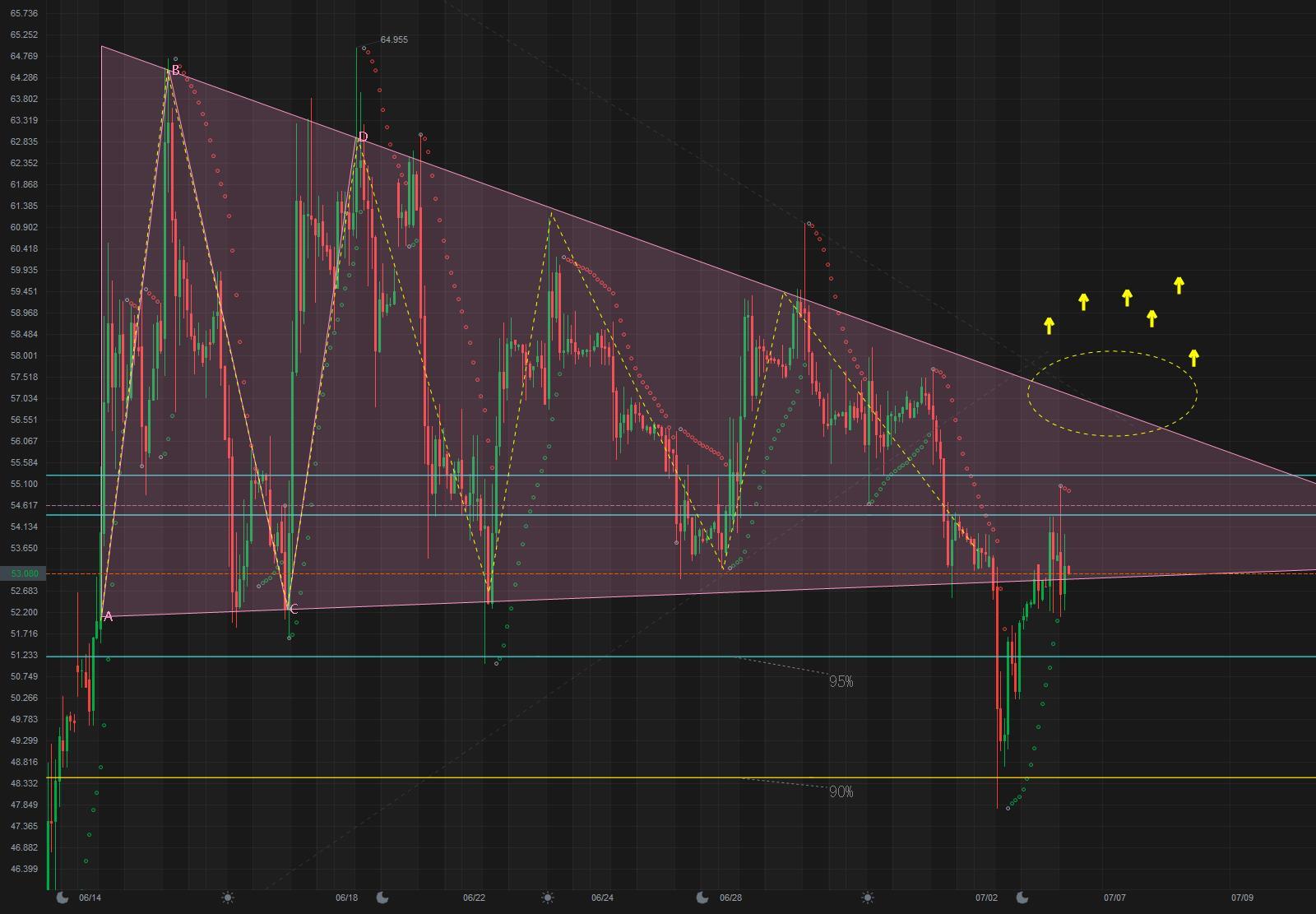
Task: Click the 07/02 date on the time axis
Action: coord(986,898)
